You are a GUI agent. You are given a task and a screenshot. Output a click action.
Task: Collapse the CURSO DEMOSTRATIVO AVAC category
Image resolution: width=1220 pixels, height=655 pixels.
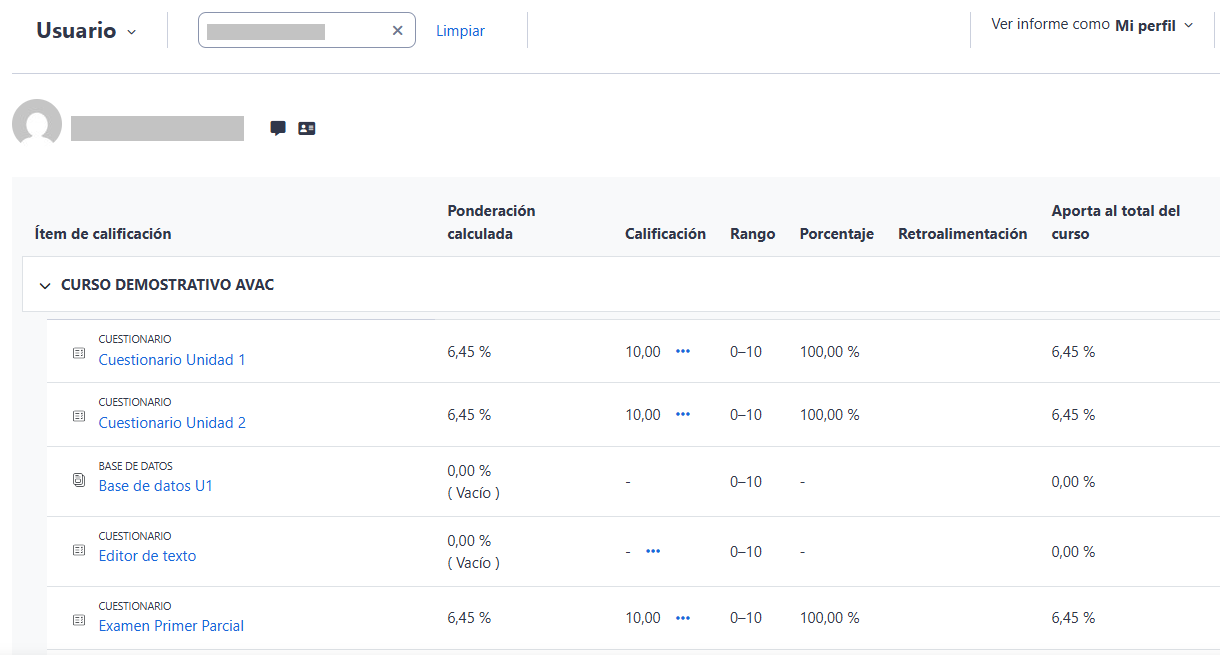[x=44, y=286]
